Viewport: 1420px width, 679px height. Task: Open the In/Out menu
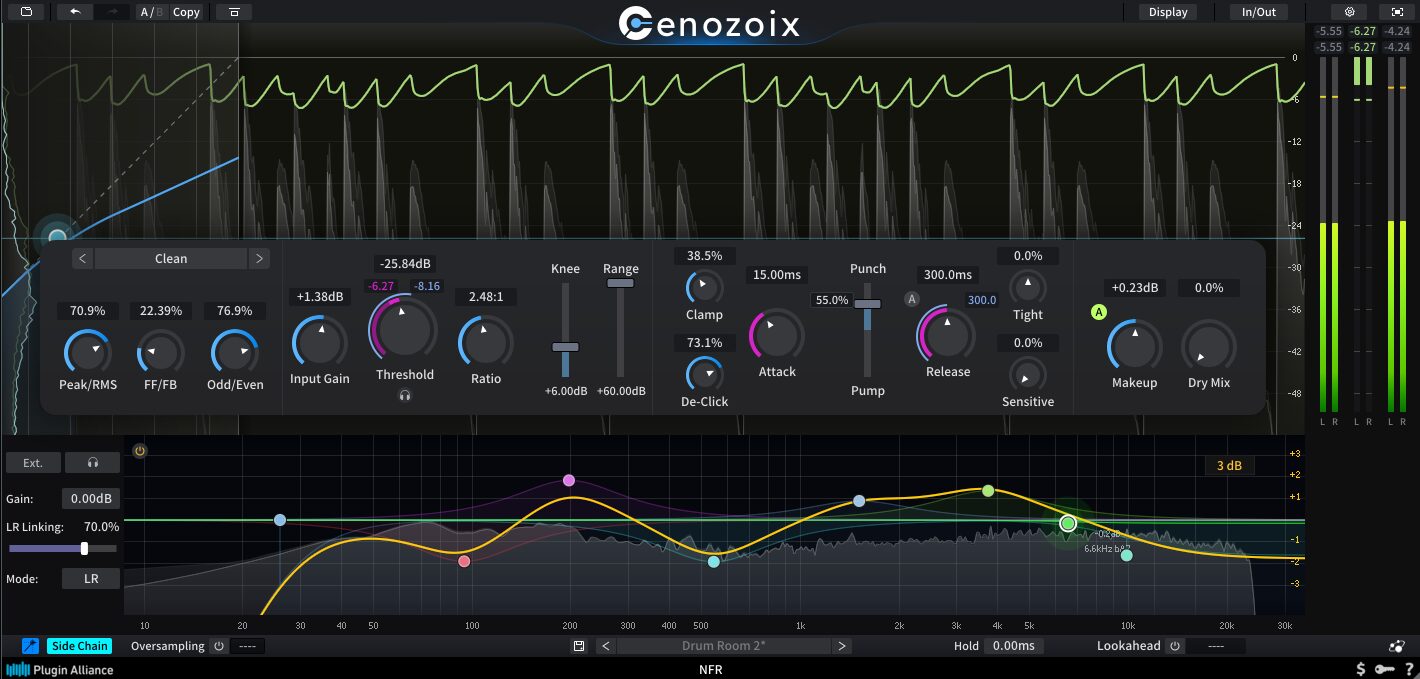pyautogui.click(x=1259, y=12)
